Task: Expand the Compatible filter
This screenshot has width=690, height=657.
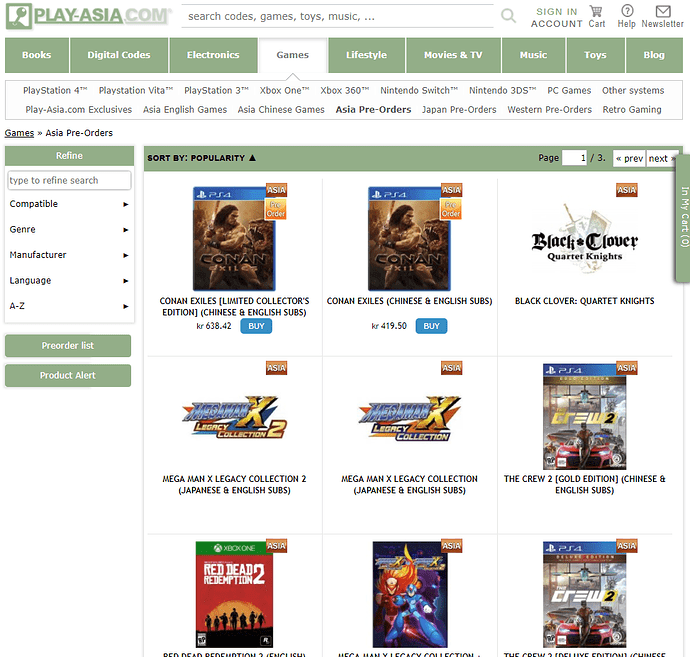Action: 69,204
